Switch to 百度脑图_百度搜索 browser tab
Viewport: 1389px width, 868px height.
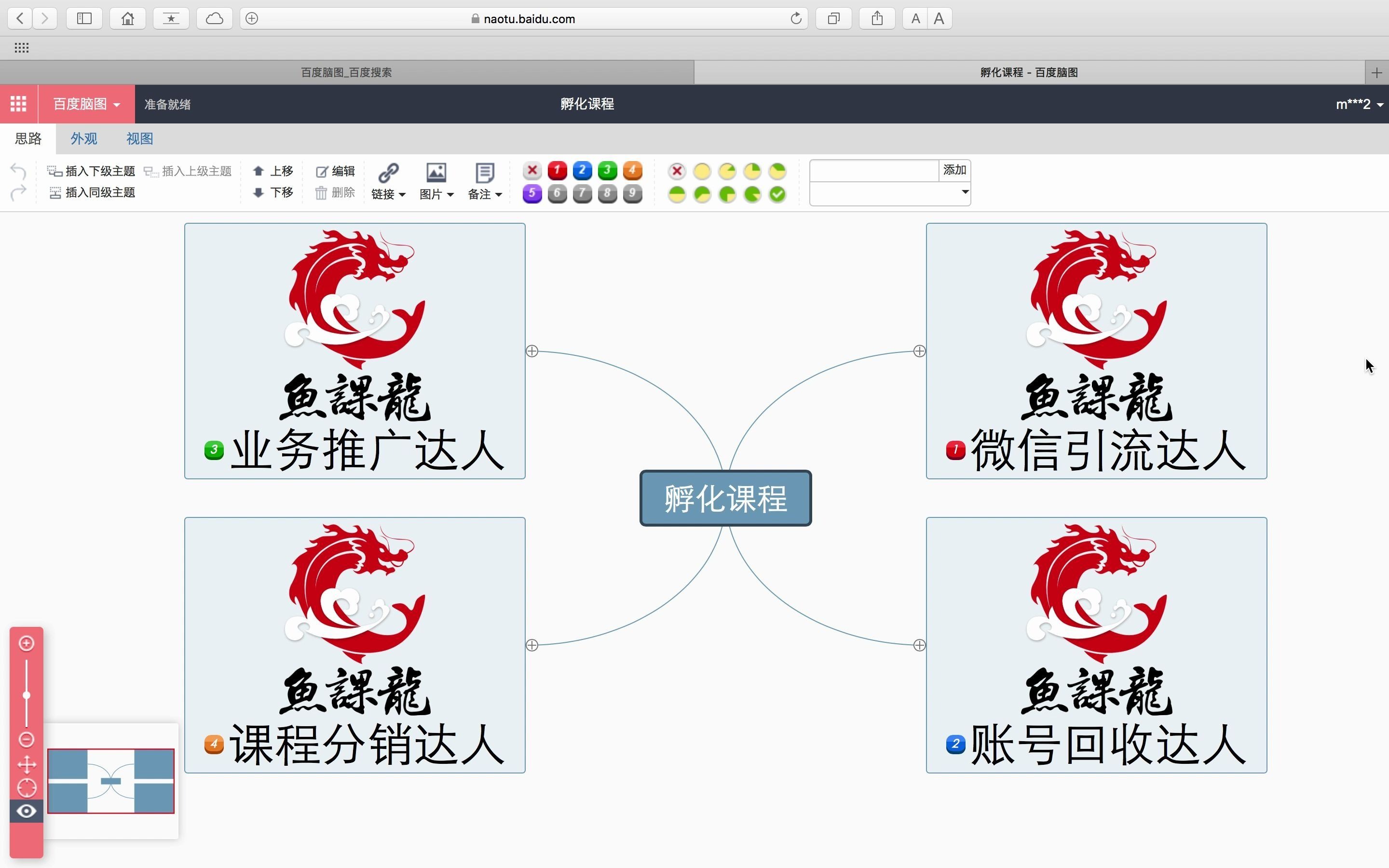[x=347, y=72]
